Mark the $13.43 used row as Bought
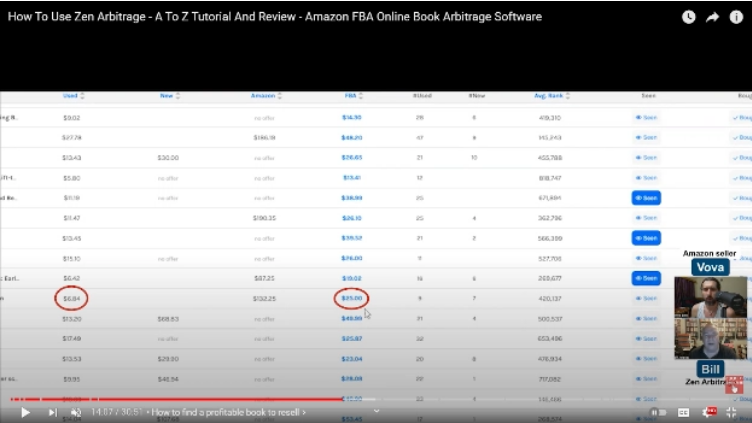This screenshot has width=752, height=423. (741, 158)
